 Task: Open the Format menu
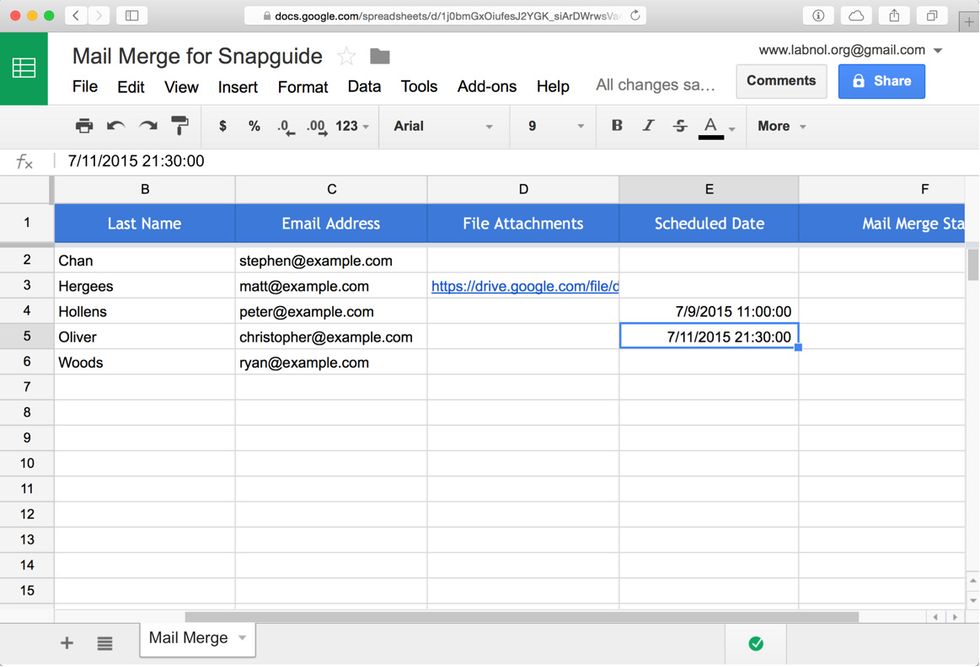point(302,87)
